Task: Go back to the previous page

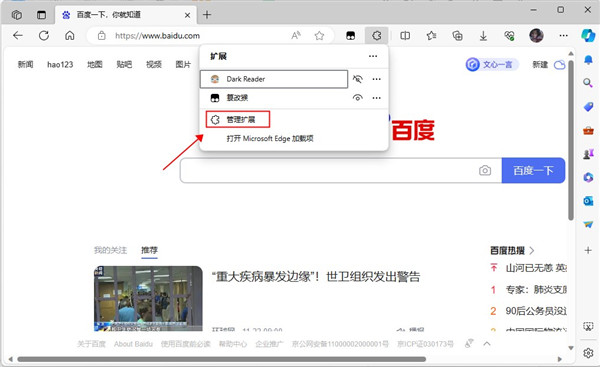Action: [18, 36]
